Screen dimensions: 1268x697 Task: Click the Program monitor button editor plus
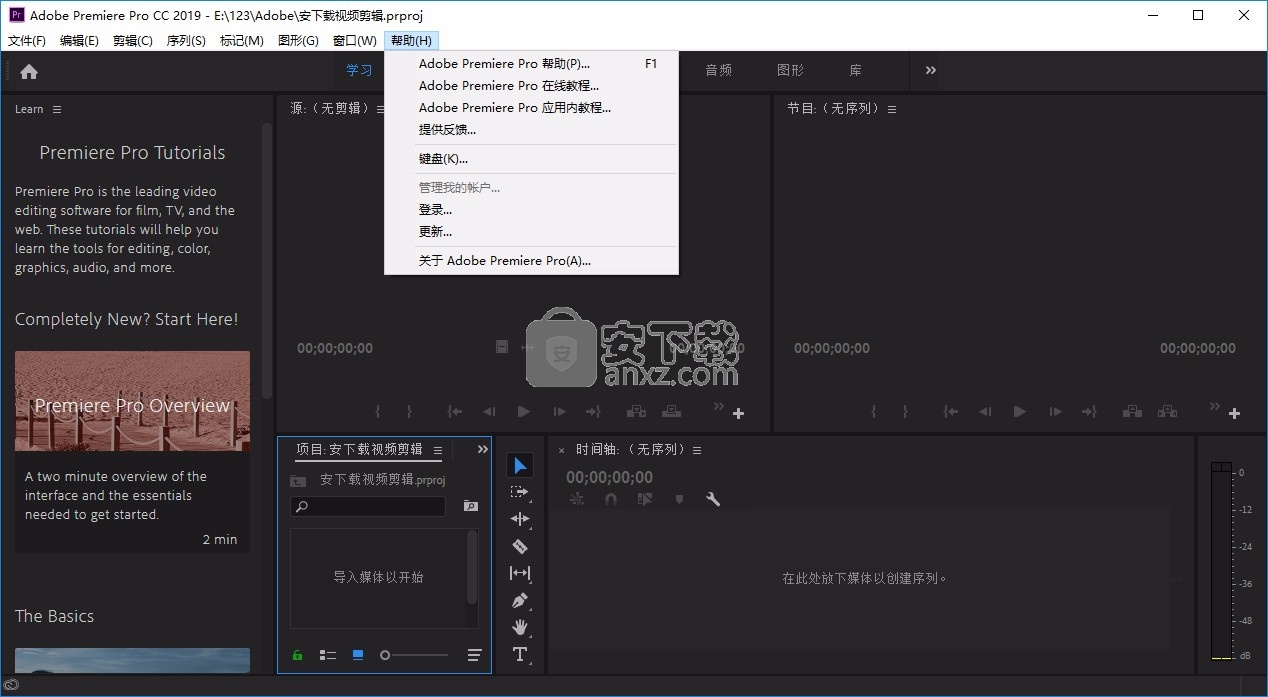click(x=1234, y=413)
